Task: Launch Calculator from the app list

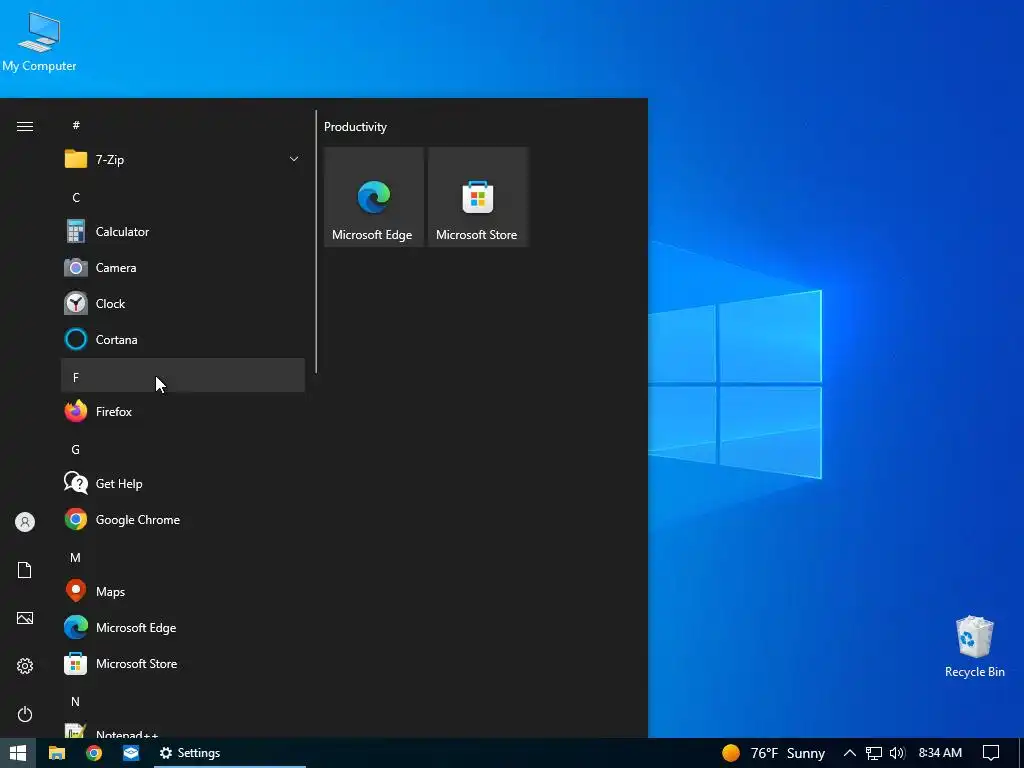Action: point(183,232)
